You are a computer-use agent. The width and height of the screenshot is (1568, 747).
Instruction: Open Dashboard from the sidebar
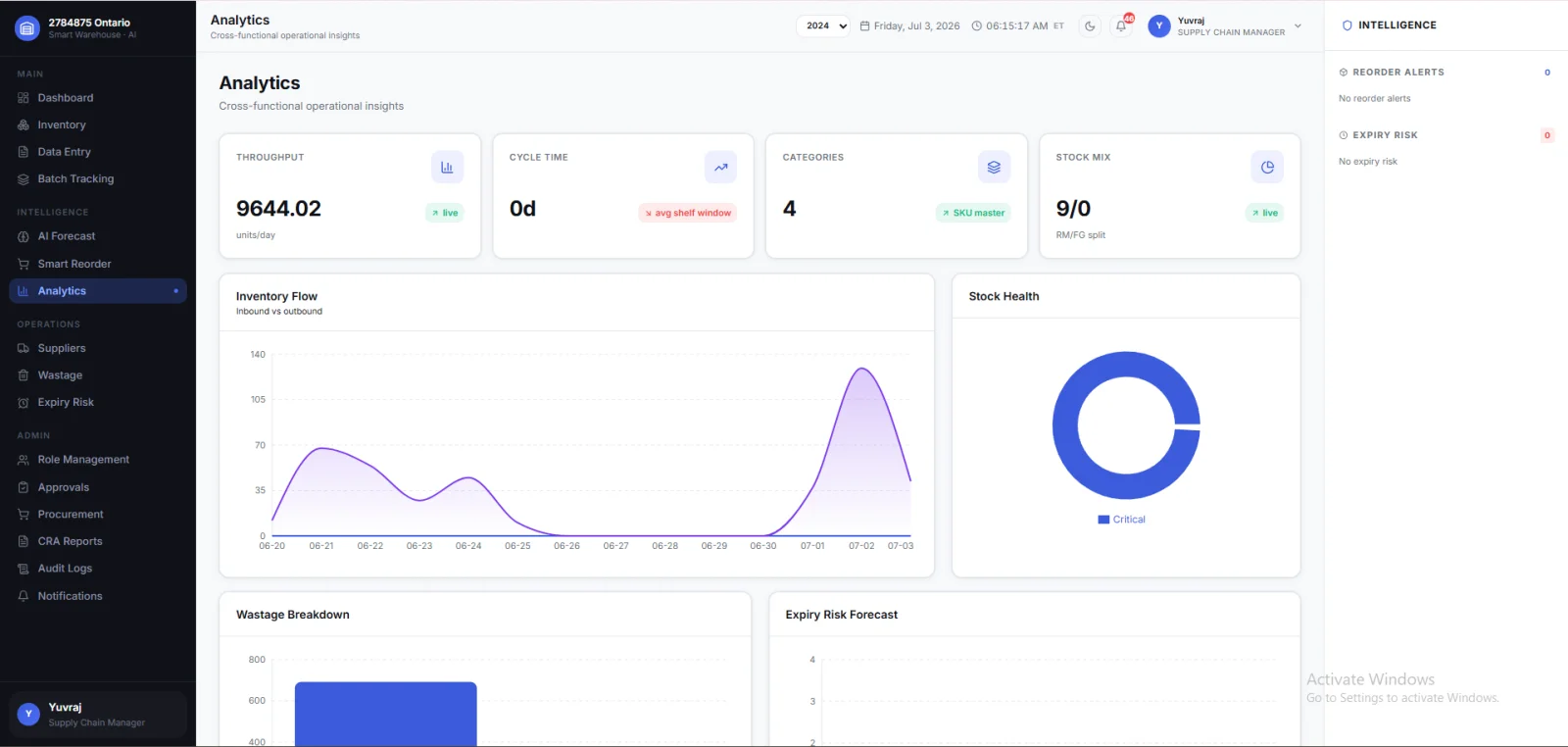98,98
